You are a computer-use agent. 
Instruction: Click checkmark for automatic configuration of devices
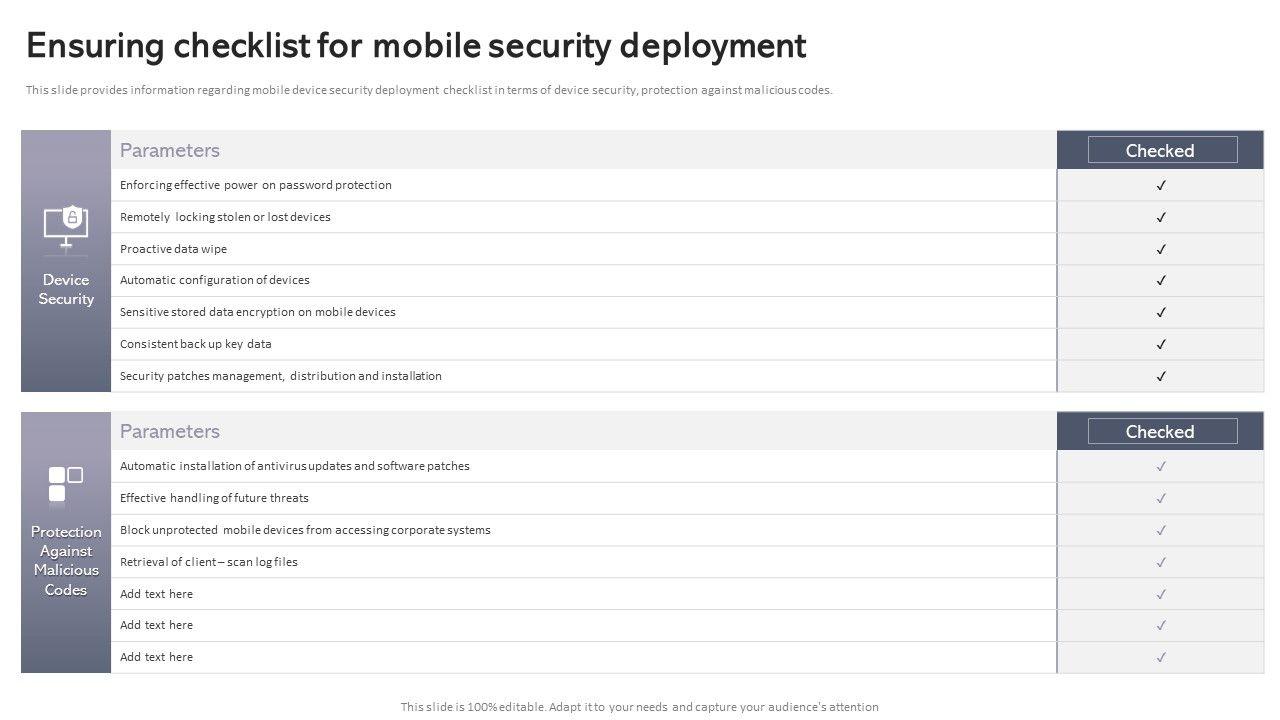click(1161, 280)
